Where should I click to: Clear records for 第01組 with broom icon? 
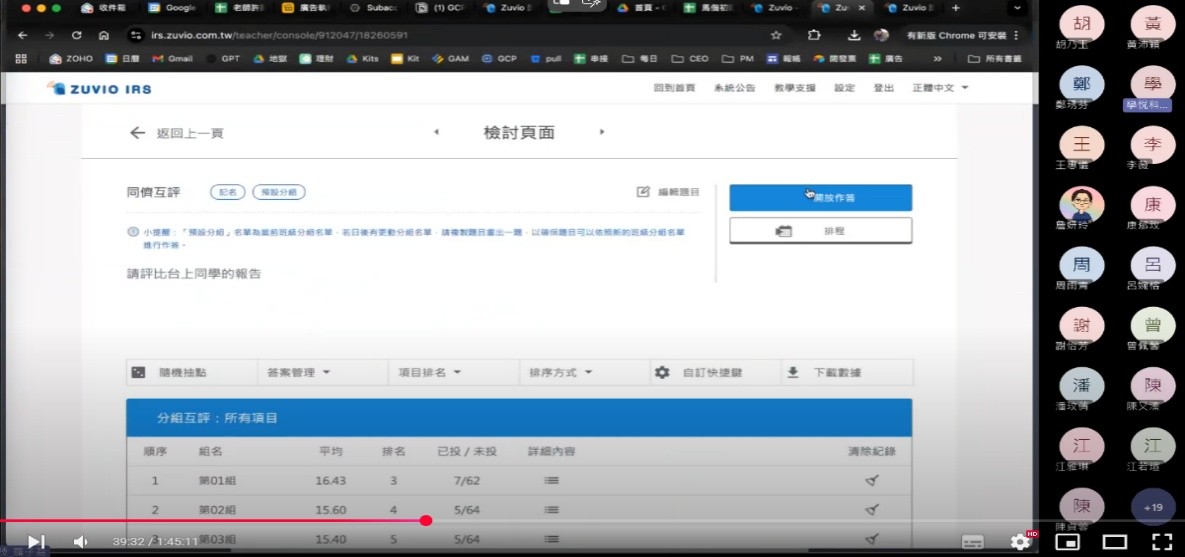[871, 481]
